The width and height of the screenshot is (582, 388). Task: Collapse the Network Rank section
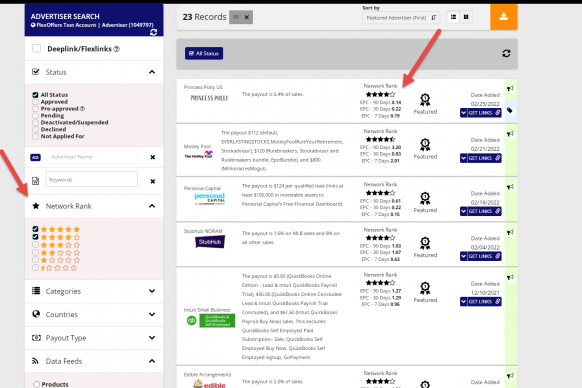coord(152,206)
